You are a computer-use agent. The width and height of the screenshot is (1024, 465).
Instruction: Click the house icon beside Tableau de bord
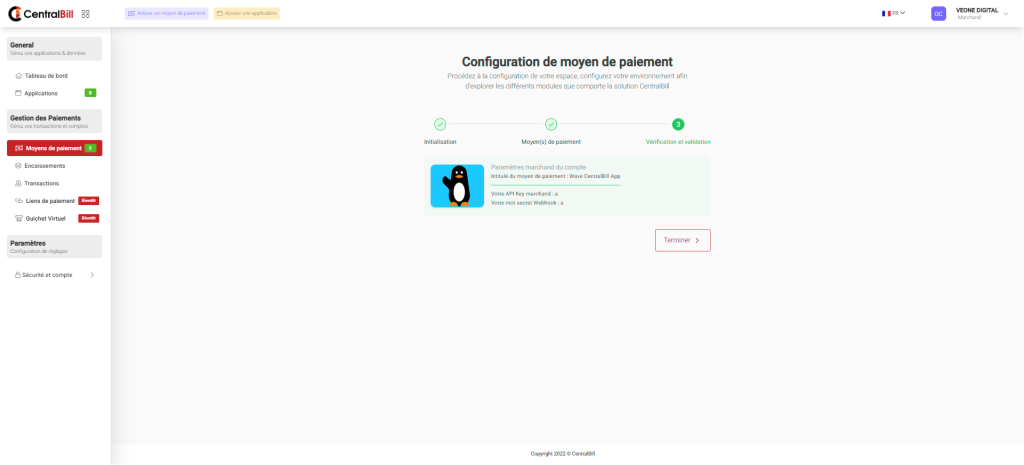[18, 76]
